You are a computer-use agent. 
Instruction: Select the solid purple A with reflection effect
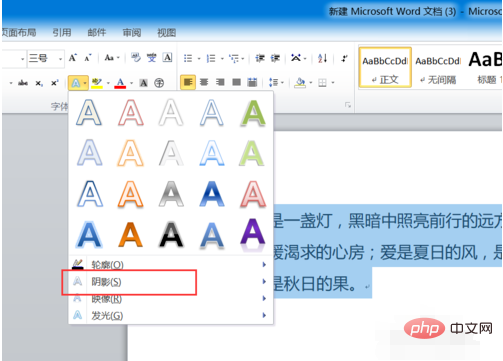pyautogui.click(x=253, y=235)
